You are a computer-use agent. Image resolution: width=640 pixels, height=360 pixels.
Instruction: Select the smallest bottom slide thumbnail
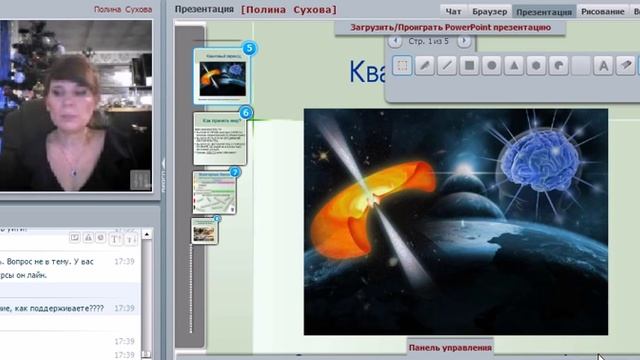[204, 231]
